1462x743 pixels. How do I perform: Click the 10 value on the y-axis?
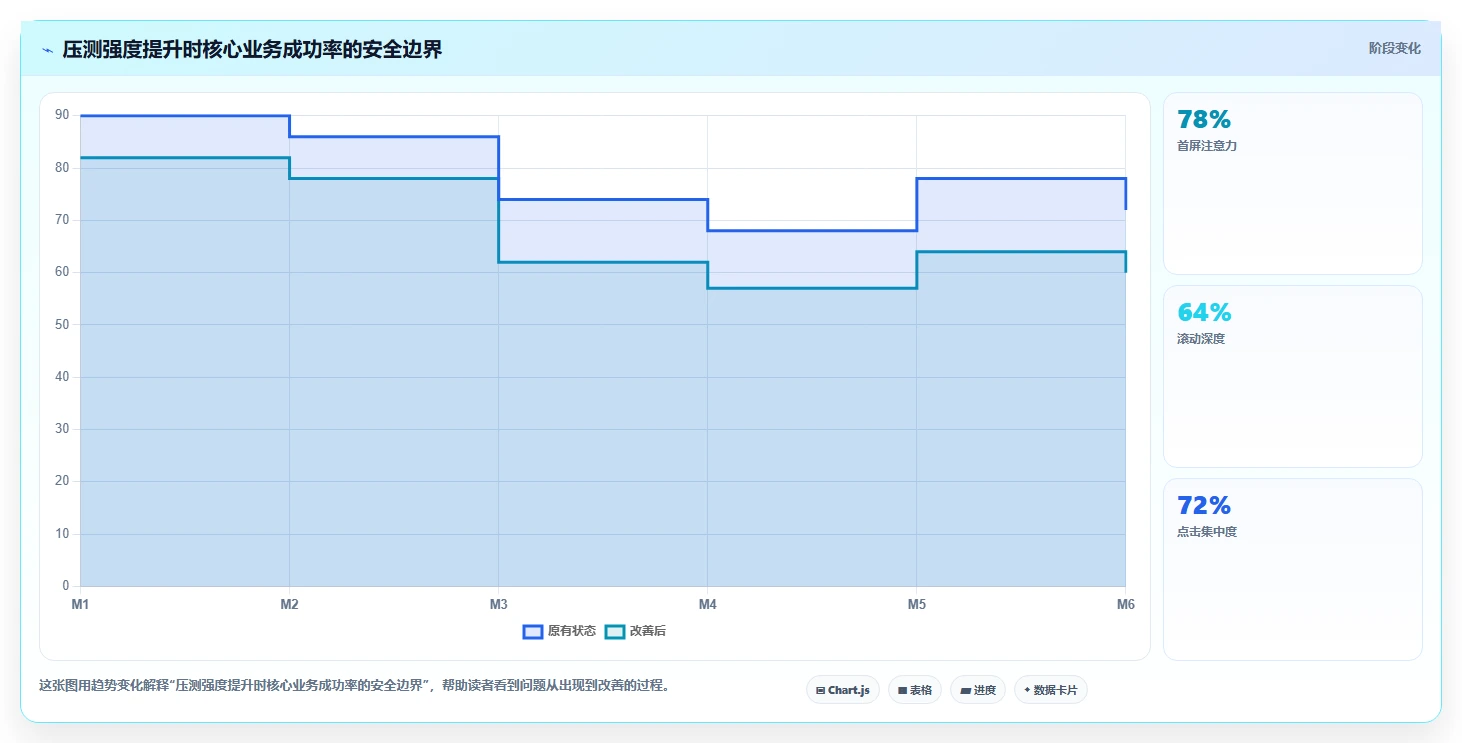(x=62, y=534)
